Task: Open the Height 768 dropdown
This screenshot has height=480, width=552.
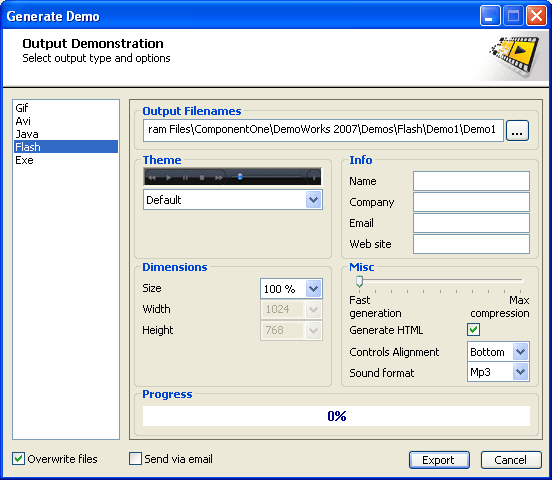Action: pyautogui.click(x=291, y=330)
